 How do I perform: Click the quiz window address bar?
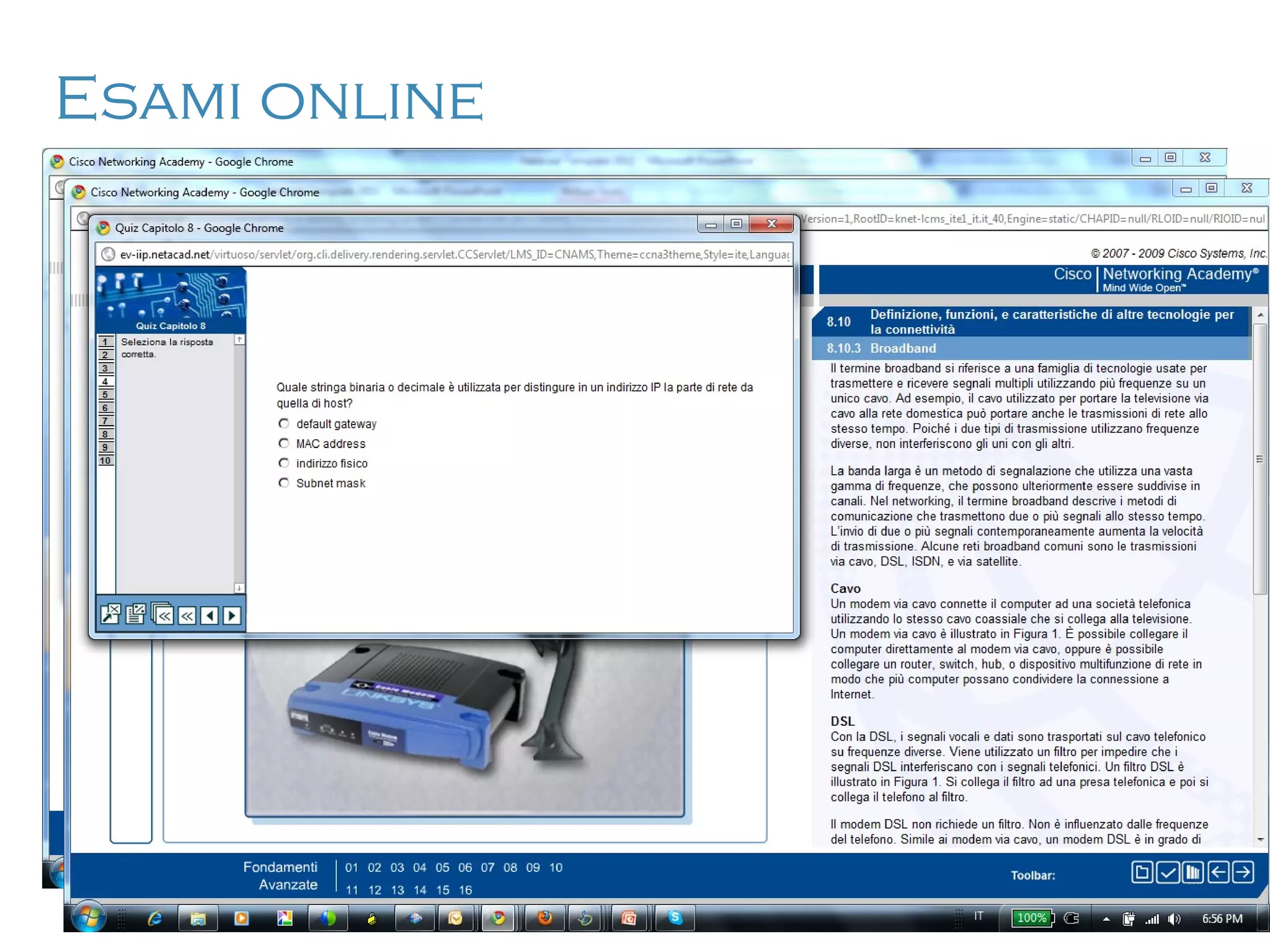point(444,255)
